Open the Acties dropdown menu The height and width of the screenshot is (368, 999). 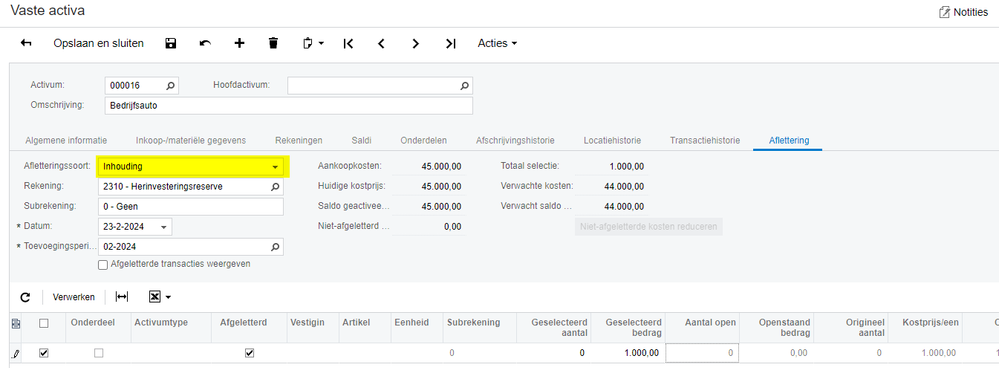(x=498, y=43)
